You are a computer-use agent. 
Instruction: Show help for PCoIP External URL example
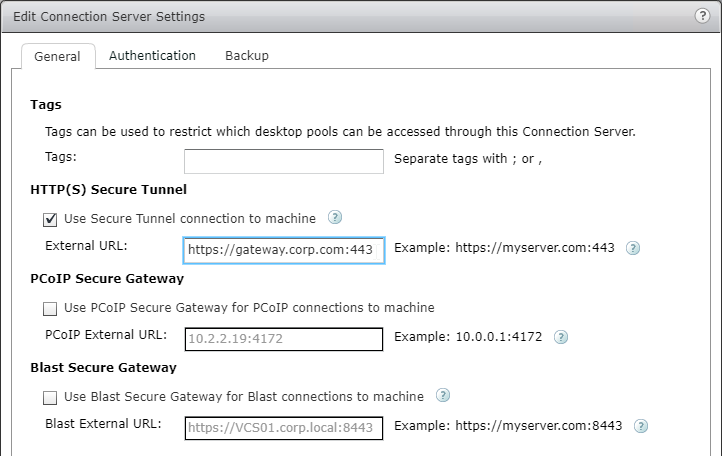point(560,337)
